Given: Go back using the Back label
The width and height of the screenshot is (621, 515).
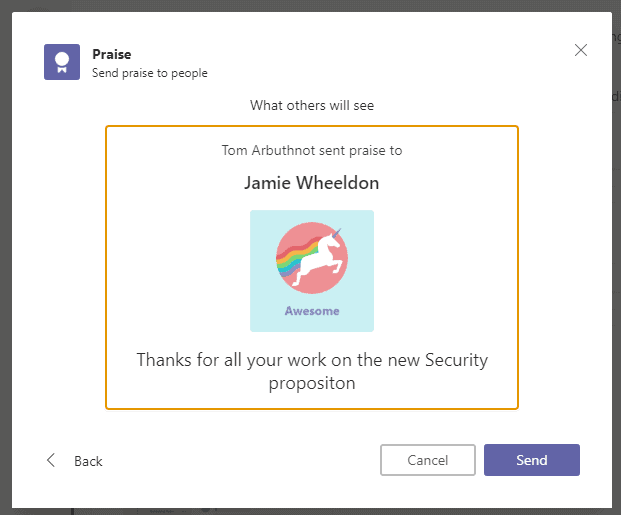Looking at the screenshot, I should [88, 461].
